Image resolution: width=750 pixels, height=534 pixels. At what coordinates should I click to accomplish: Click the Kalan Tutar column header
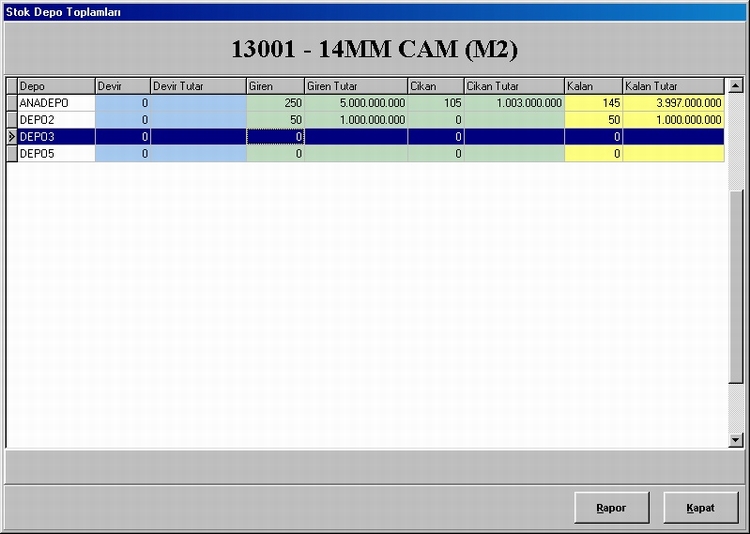tap(672, 86)
